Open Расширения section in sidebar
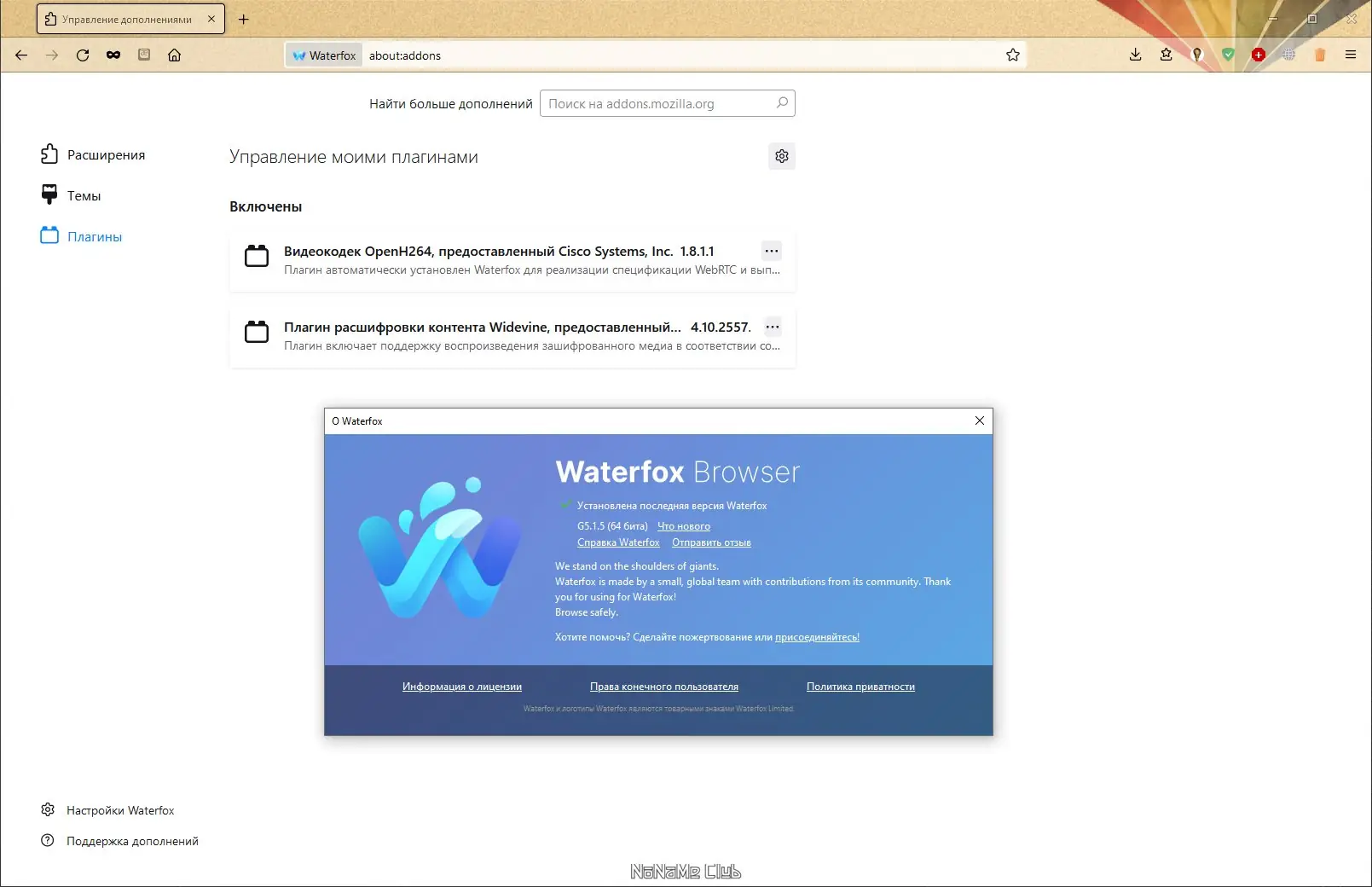The width and height of the screenshot is (1372, 887). 93,154
